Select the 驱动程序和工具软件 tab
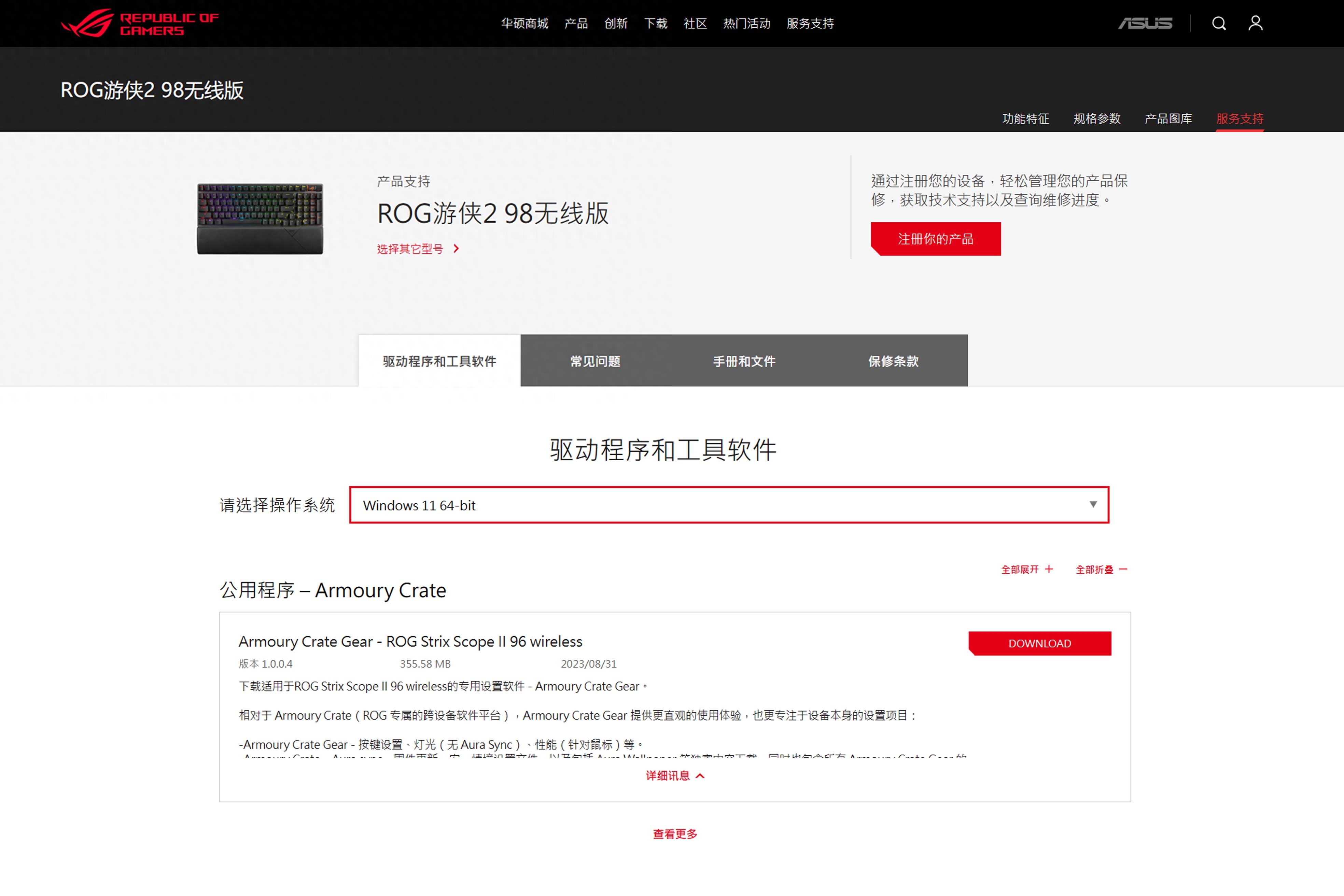 click(439, 361)
